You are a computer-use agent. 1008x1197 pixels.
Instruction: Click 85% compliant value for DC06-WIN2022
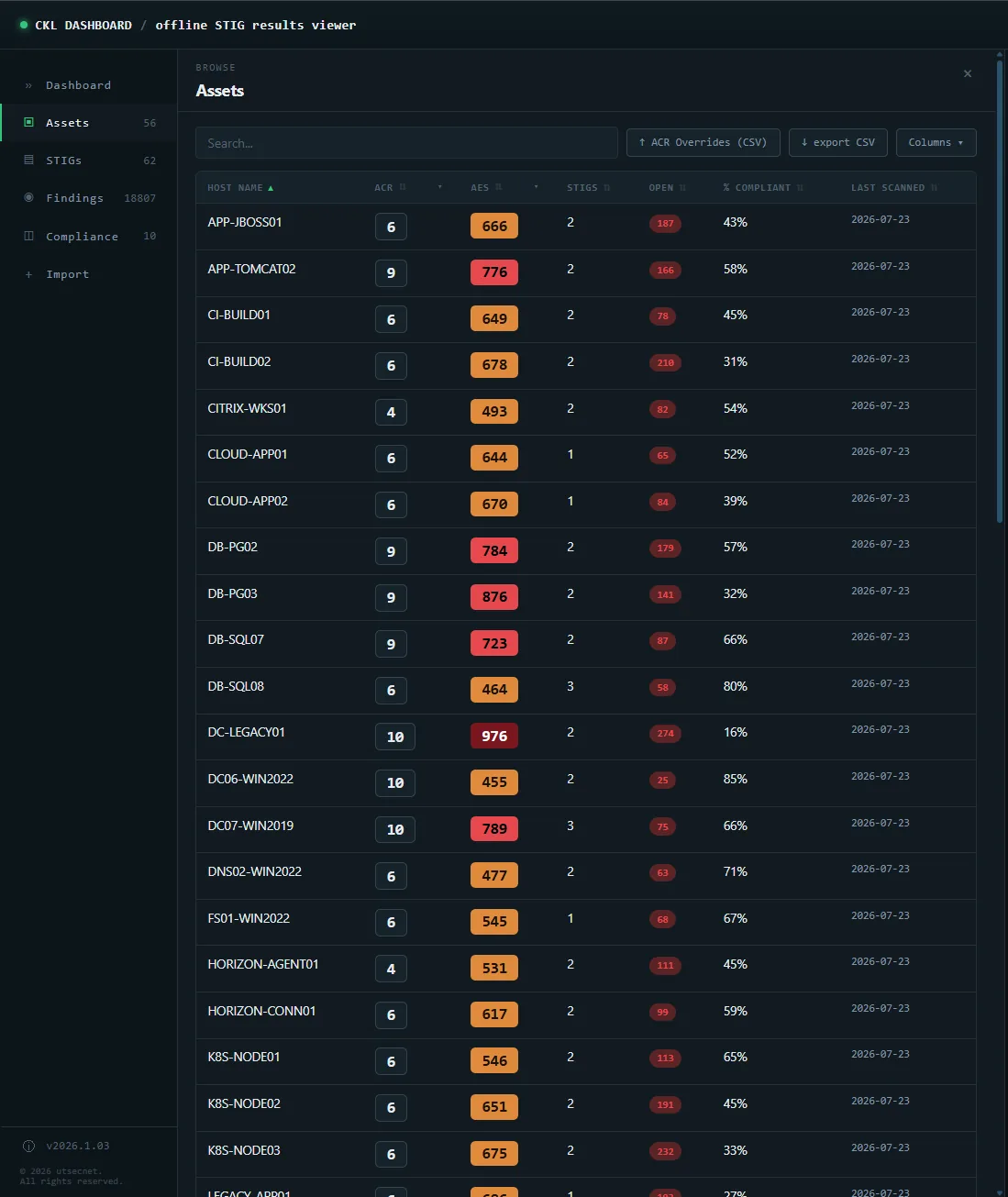point(736,779)
